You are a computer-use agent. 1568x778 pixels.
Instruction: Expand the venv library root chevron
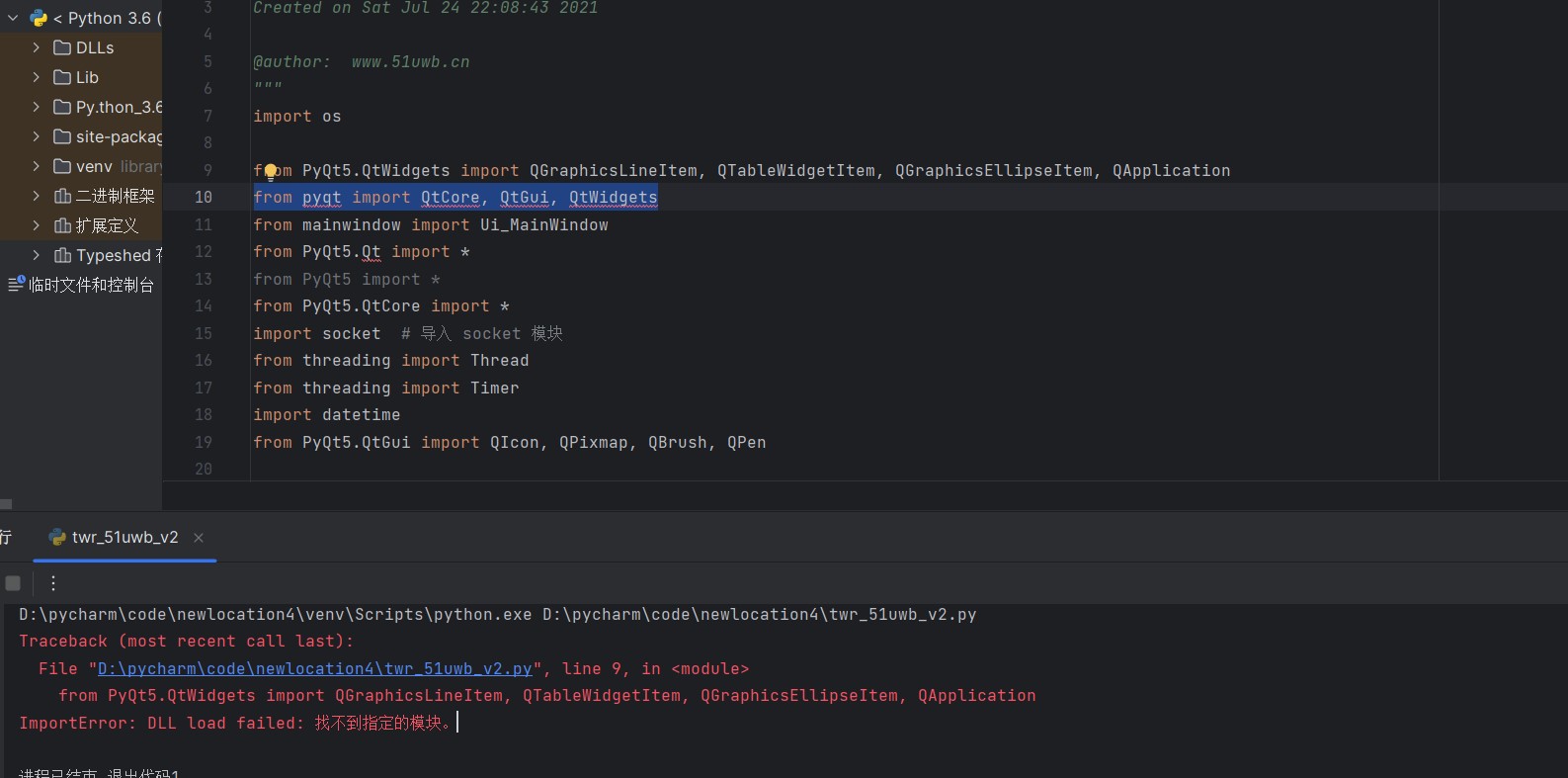pos(37,166)
